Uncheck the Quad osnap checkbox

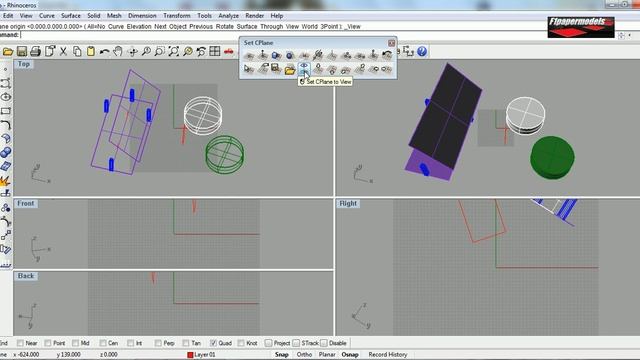click(x=213, y=343)
